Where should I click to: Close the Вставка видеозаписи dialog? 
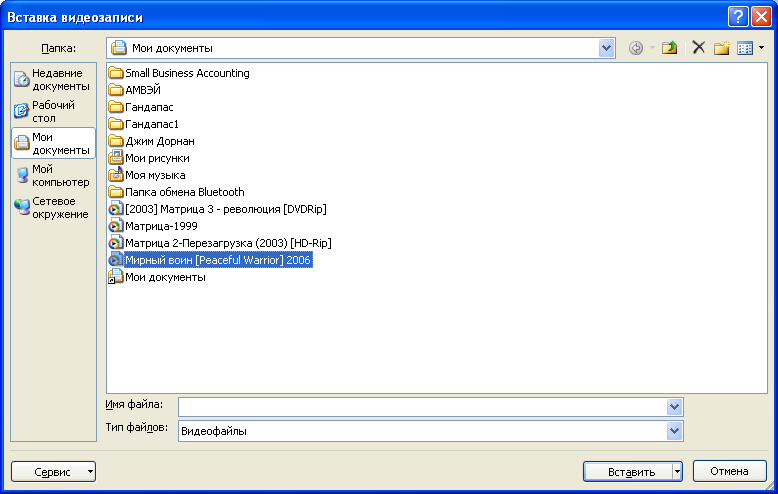pos(761,17)
